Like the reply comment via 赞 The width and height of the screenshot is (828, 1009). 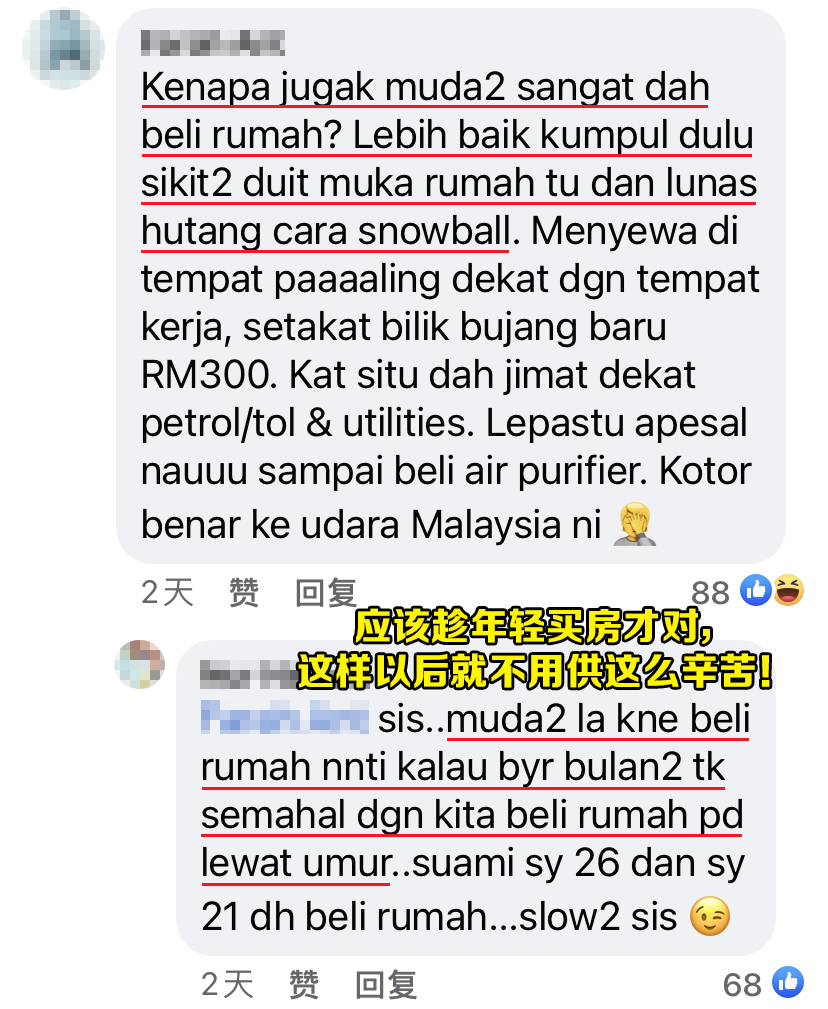[304, 985]
